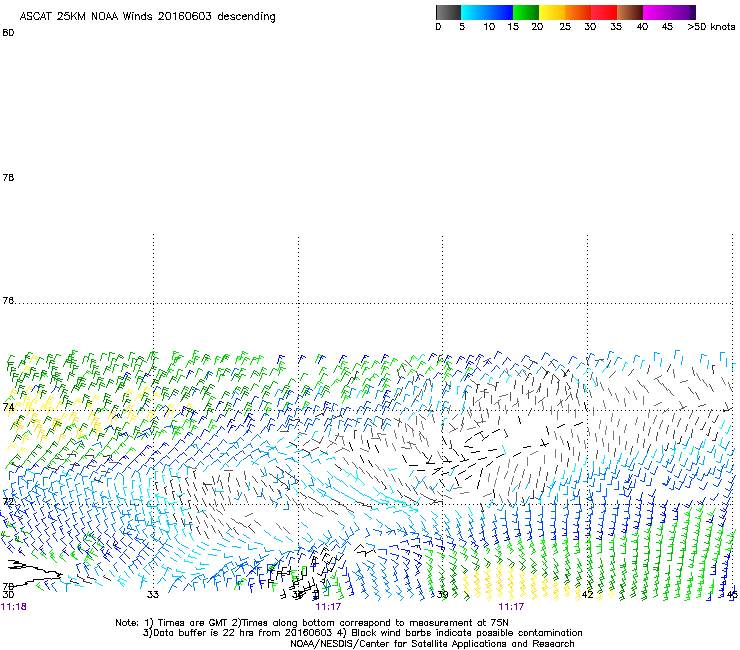Click the longitude 30 axis label
This screenshot has height=650, width=740.
pyautogui.click(x=8, y=595)
